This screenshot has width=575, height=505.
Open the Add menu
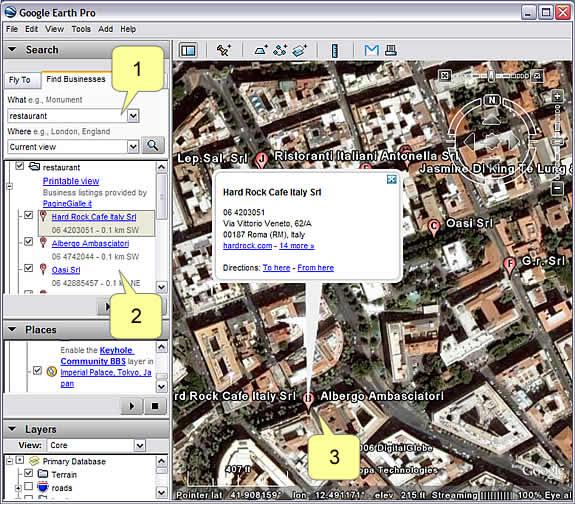[105, 29]
